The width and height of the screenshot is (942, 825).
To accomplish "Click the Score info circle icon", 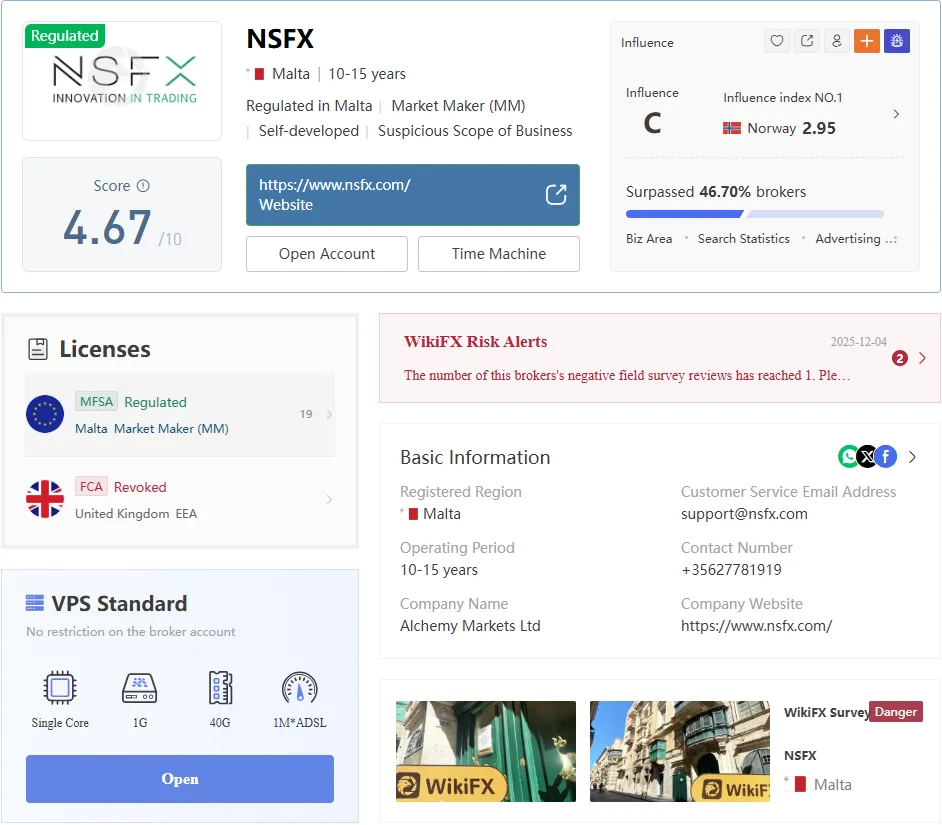I will [143, 186].
